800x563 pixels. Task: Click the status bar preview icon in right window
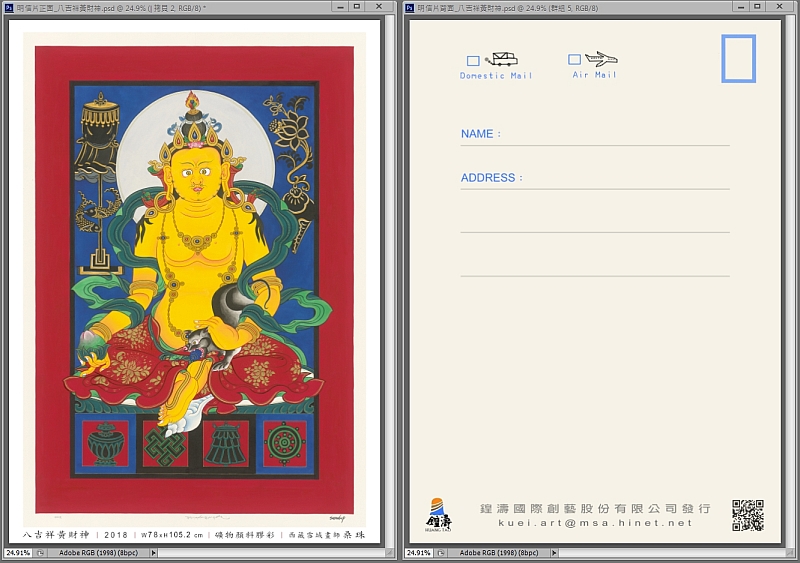point(441,553)
